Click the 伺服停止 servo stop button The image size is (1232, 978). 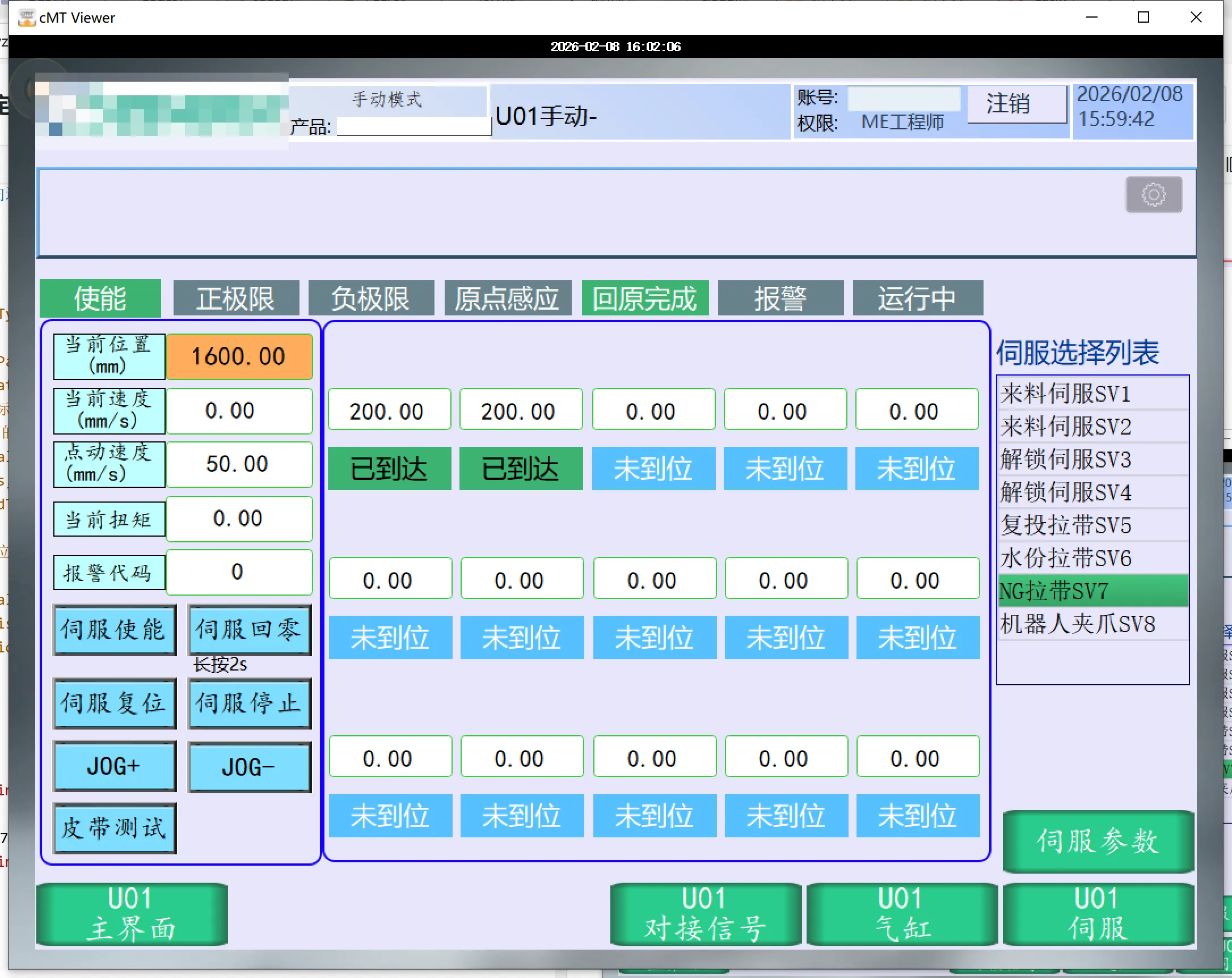pos(249,703)
